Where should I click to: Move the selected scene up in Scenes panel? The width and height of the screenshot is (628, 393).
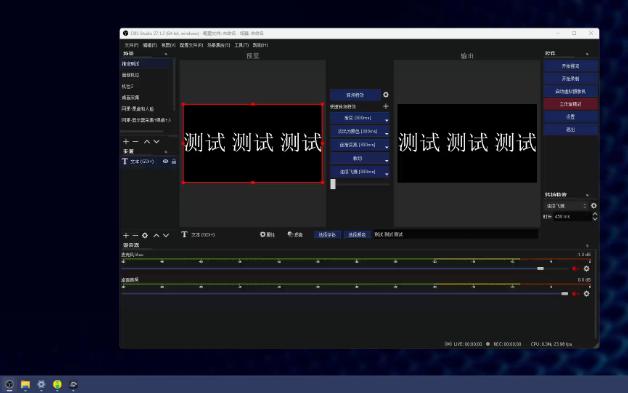[x=147, y=141]
